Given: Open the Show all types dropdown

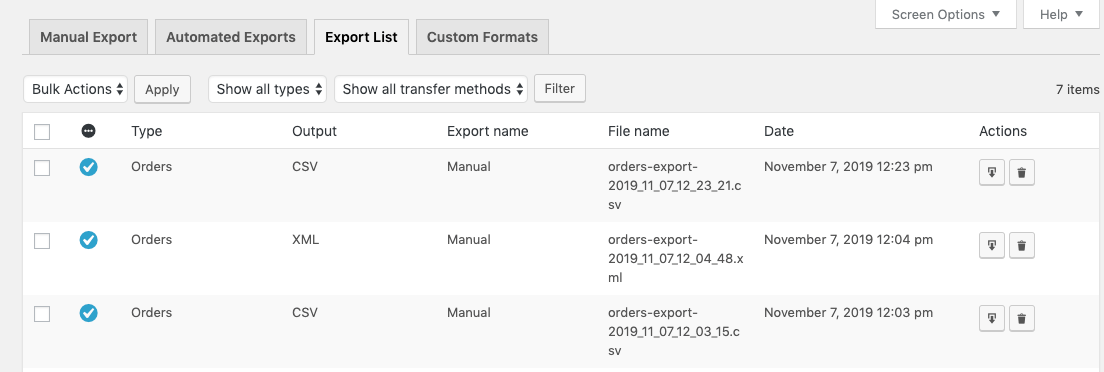Looking at the screenshot, I should click(x=268, y=89).
